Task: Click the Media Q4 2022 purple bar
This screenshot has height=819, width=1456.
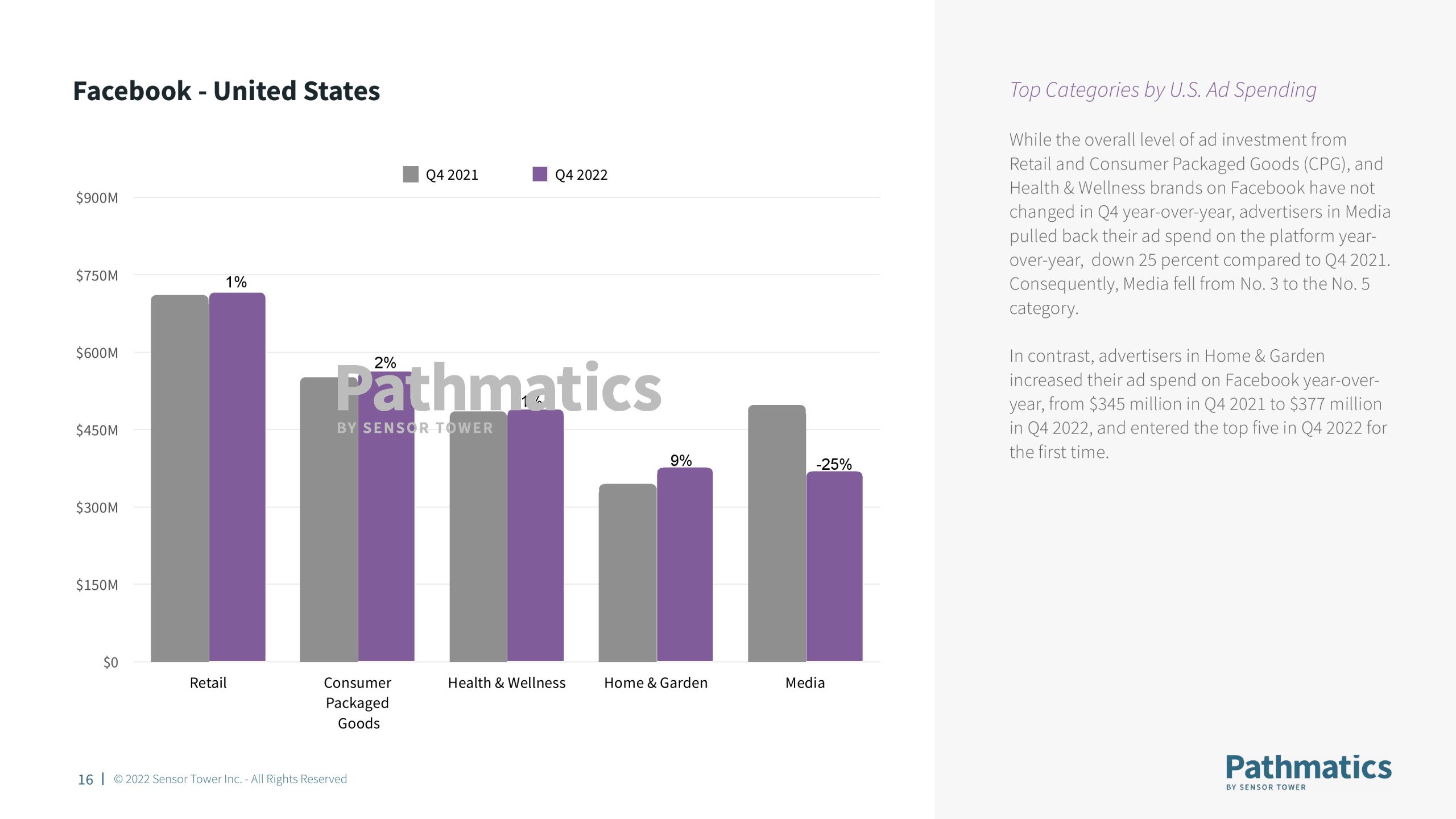Action: [834, 566]
